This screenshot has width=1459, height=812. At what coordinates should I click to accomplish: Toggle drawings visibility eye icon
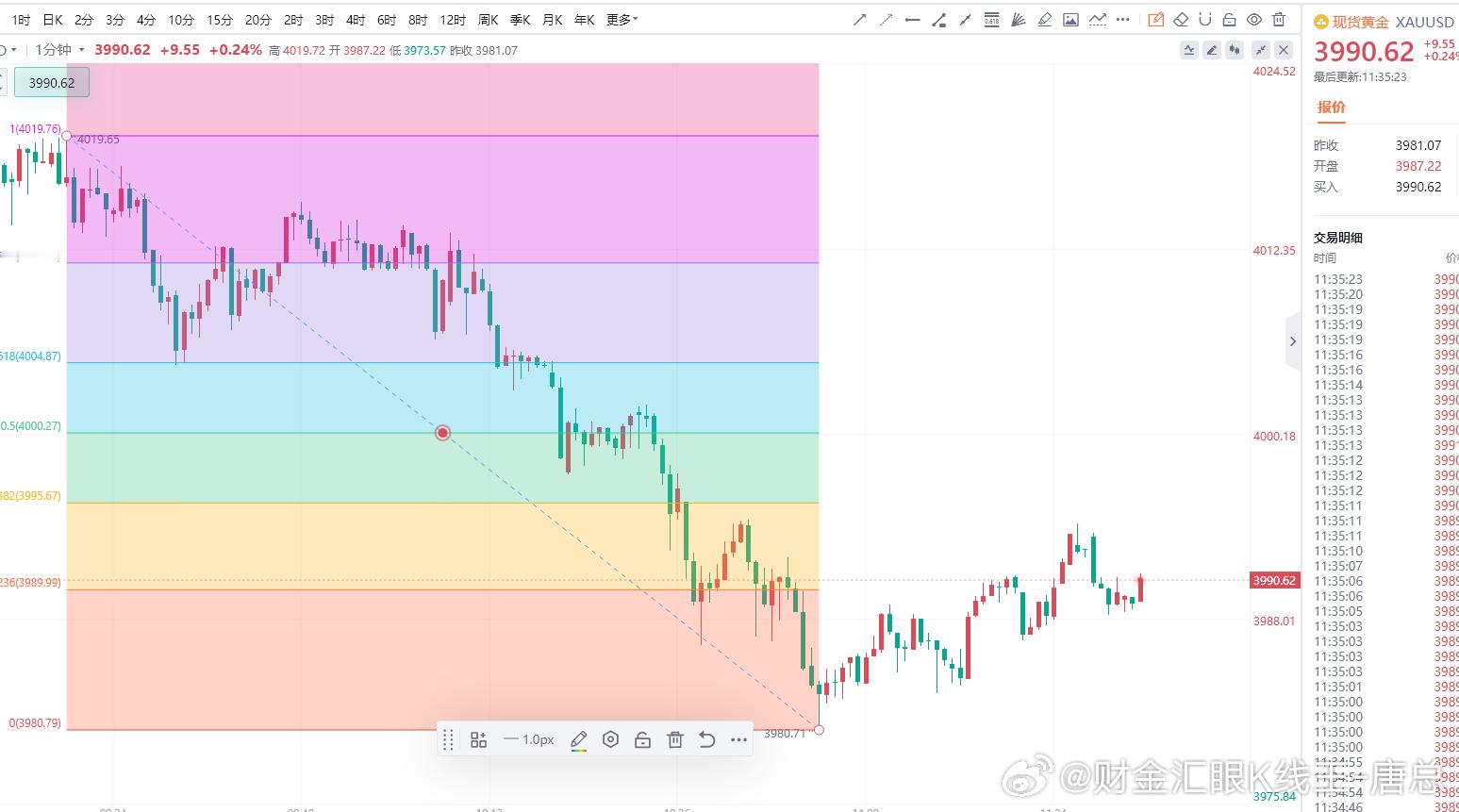pyautogui.click(x=1253, y=20)
